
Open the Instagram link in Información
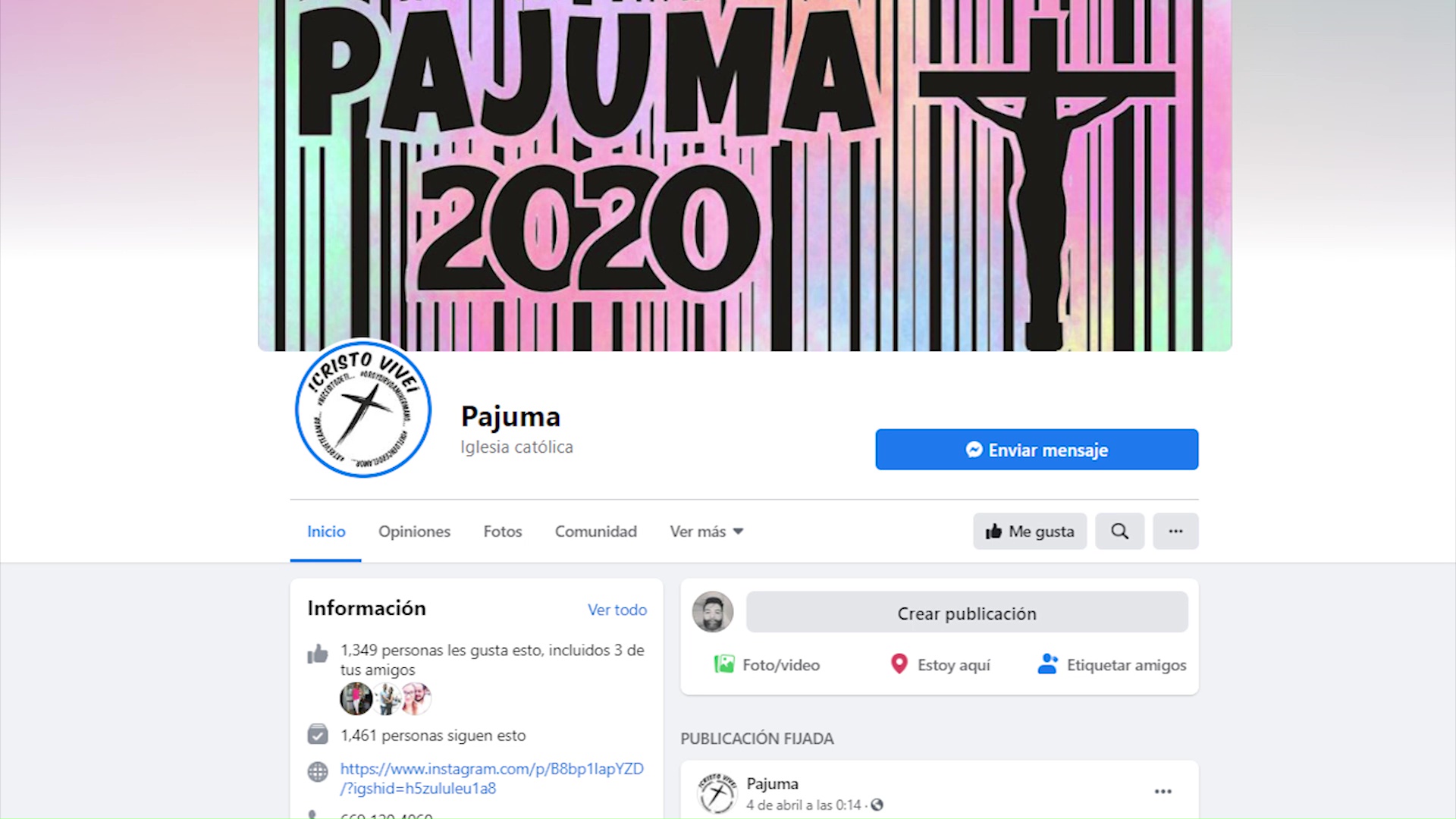(492, 779)
